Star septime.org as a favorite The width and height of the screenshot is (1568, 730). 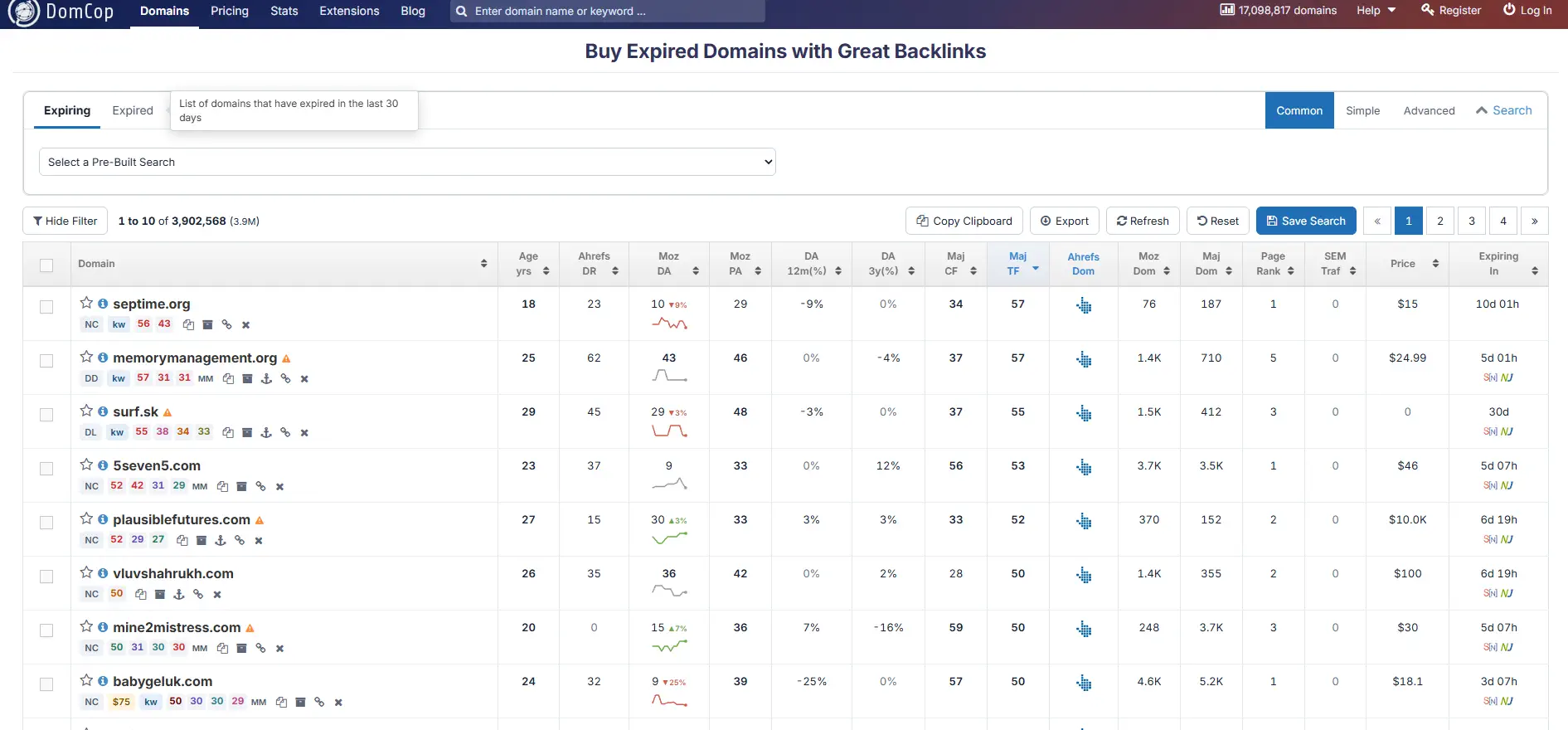(86, 303)
